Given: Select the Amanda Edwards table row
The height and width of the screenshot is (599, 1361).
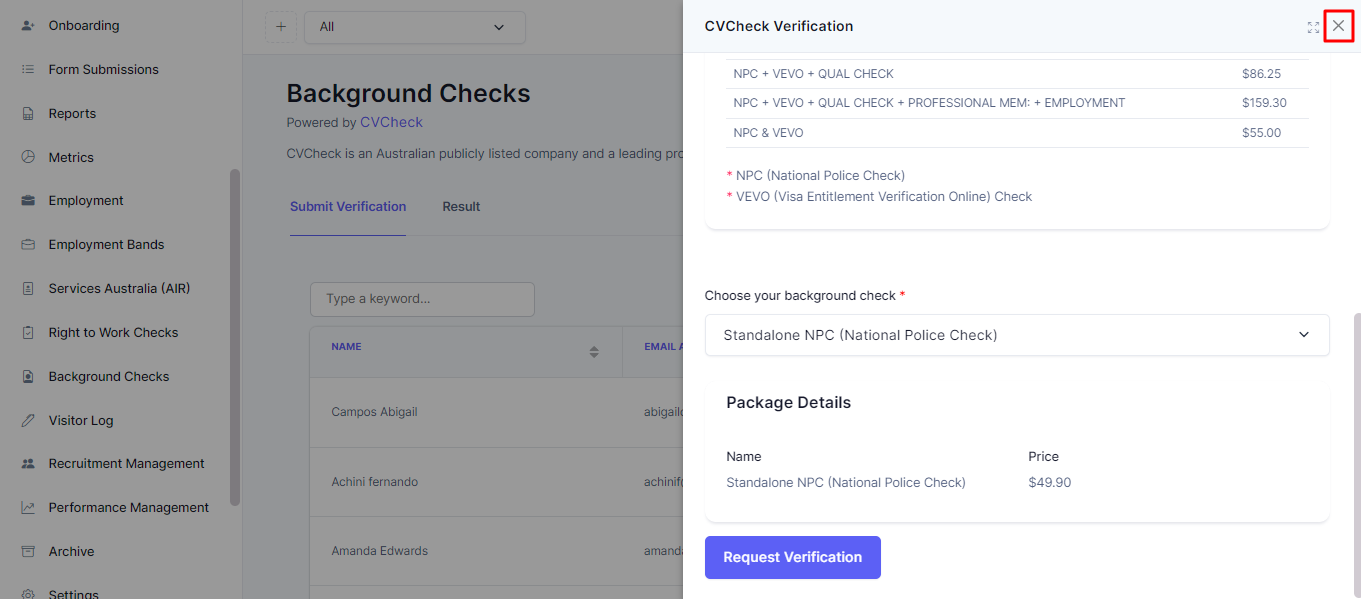Looking at the screenshot, I should click(495, 551).
